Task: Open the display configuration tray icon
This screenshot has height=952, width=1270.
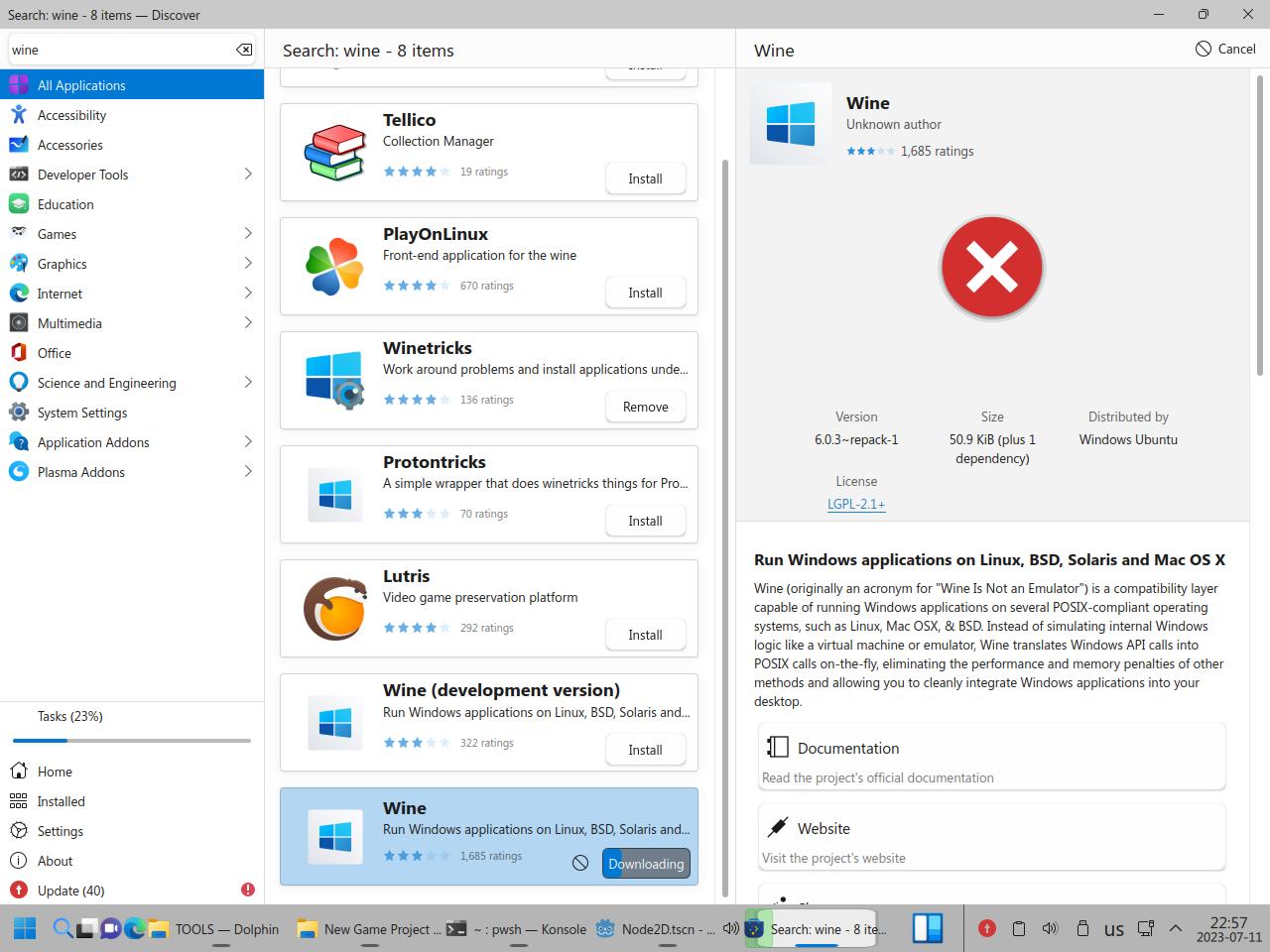Action: (1145, 929)
